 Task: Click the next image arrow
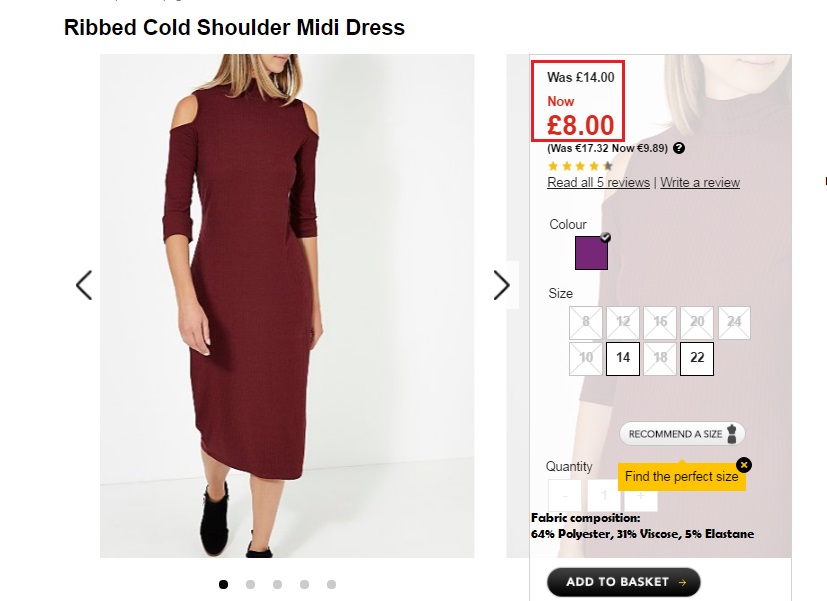pos(501,285)
